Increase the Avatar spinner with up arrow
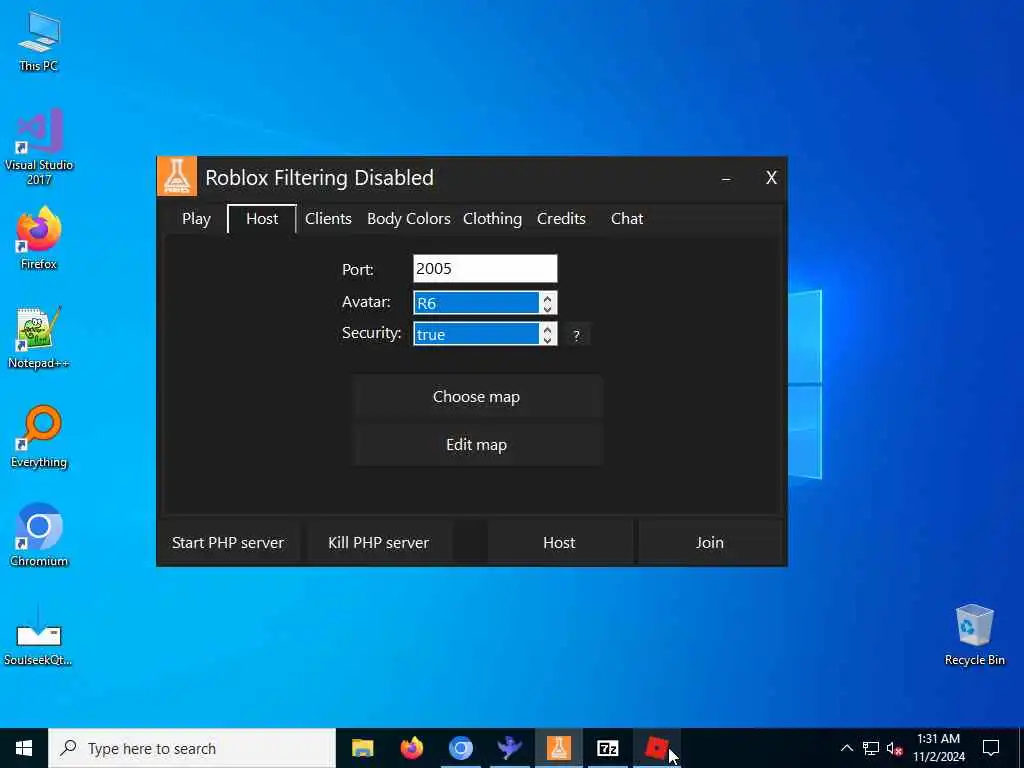Image resolution: width=1024 pixels, height=768 pixels. coord(547,298)
